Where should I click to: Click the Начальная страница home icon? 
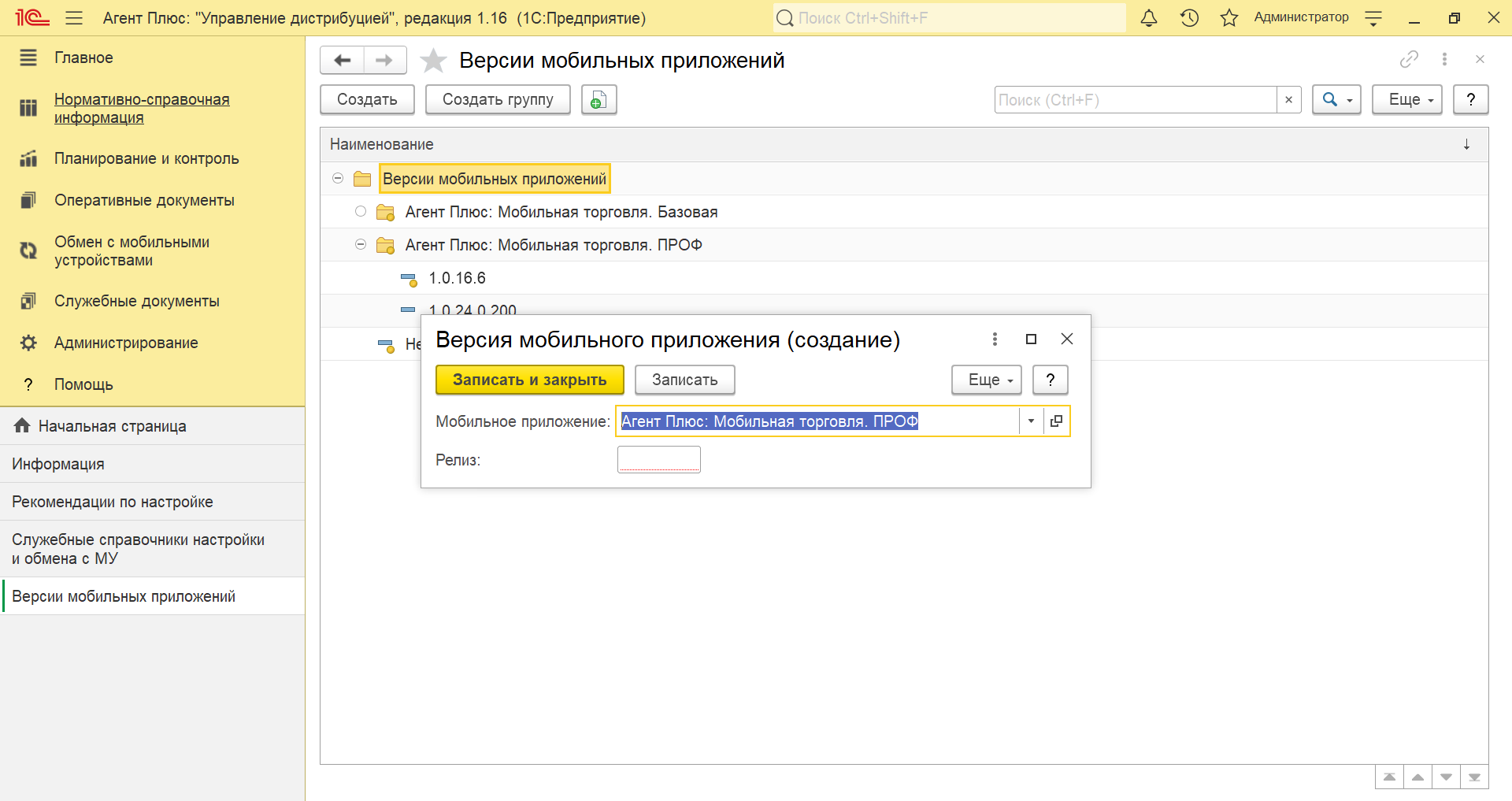click(22, 425)
